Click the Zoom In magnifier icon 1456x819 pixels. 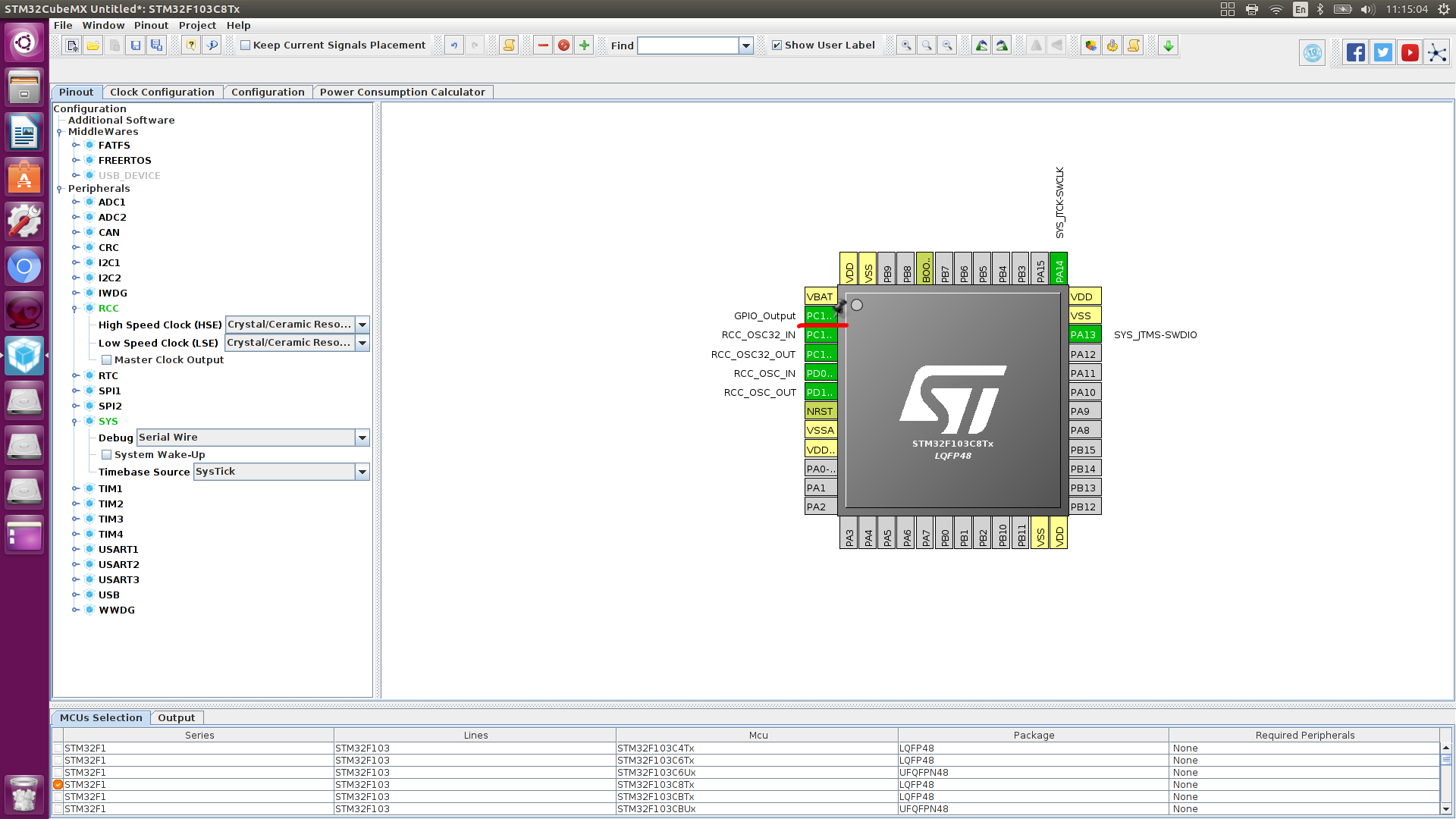906,45
